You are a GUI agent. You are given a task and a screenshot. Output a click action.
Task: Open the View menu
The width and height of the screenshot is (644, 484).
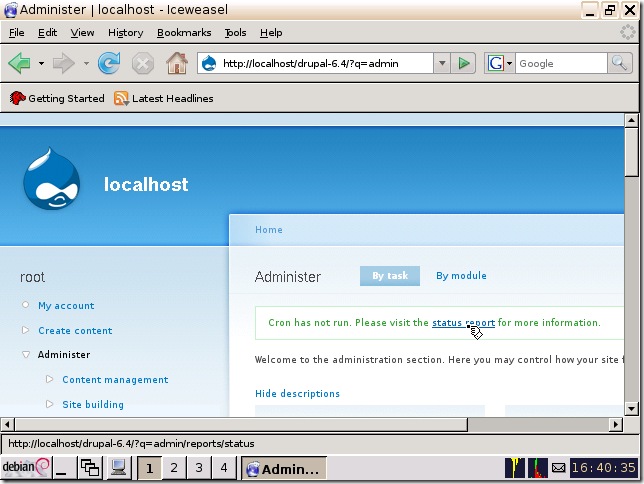82,32
